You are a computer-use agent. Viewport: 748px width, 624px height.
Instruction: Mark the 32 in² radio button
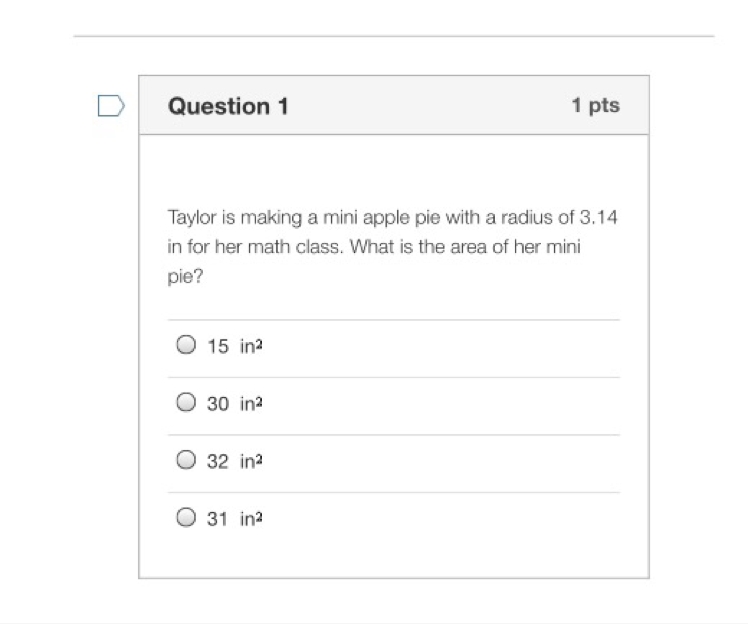[186, 460]
